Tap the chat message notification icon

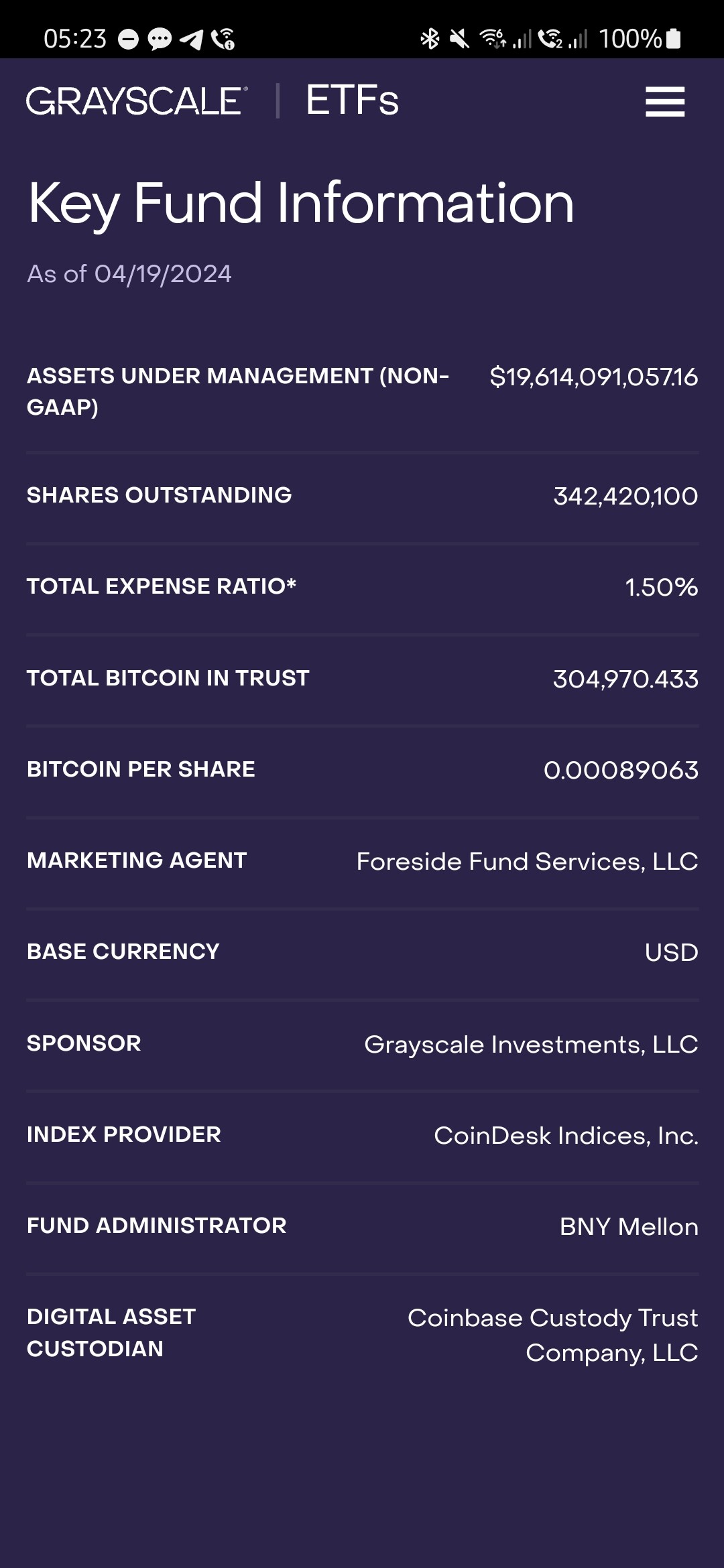[x=160, y=40]
